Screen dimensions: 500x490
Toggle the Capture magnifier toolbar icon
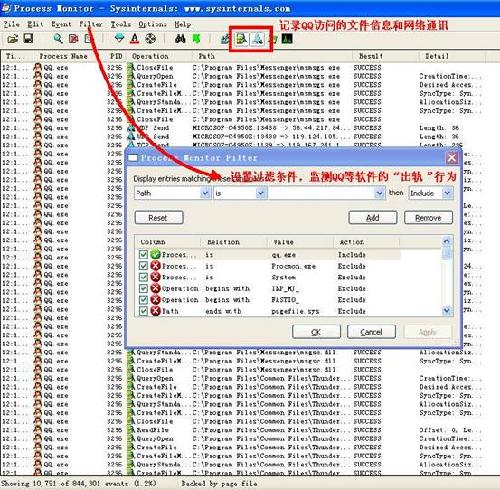tap(58, 39)
